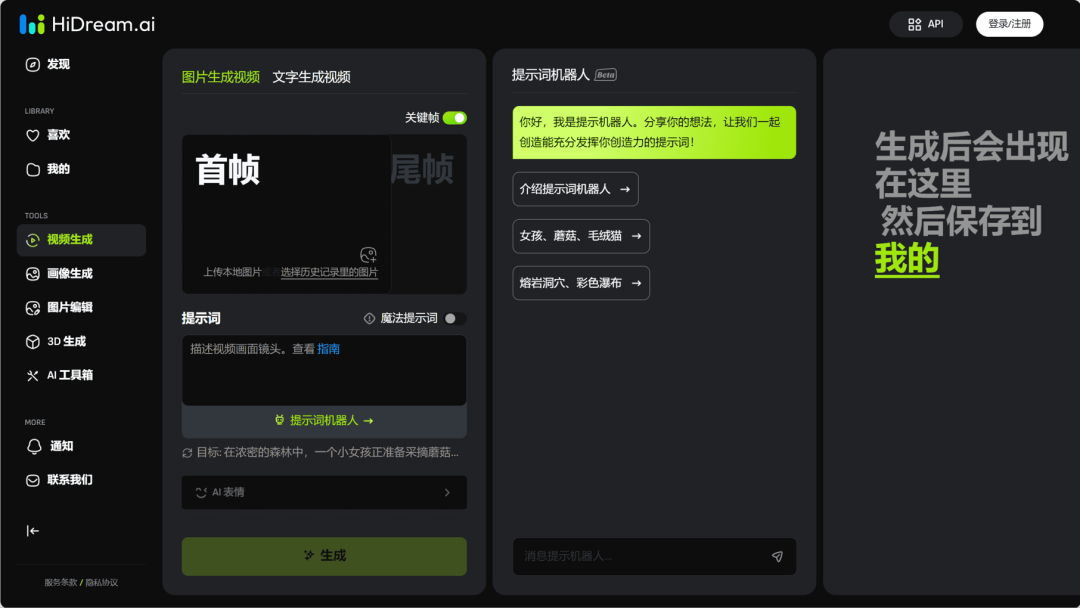The image size is (1080, 608).
Task: Click the send message paper plane icon
Action: [x=777, y=556]
